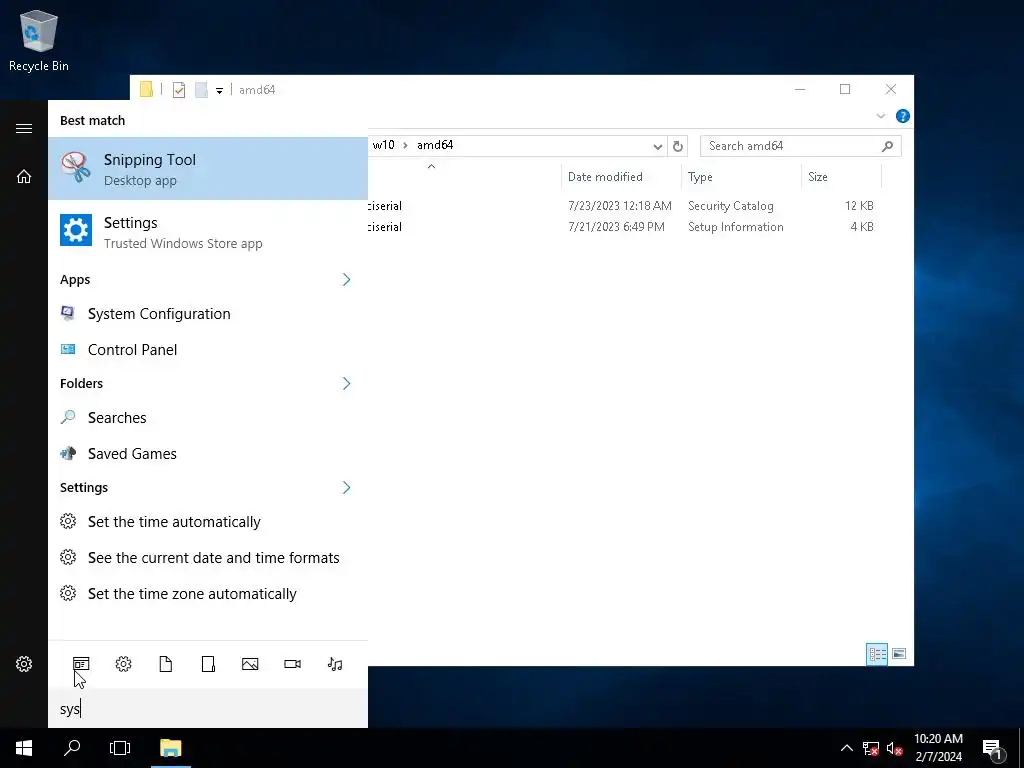
Task: Select Set the time automatically setting
Action: pos(208,522)
